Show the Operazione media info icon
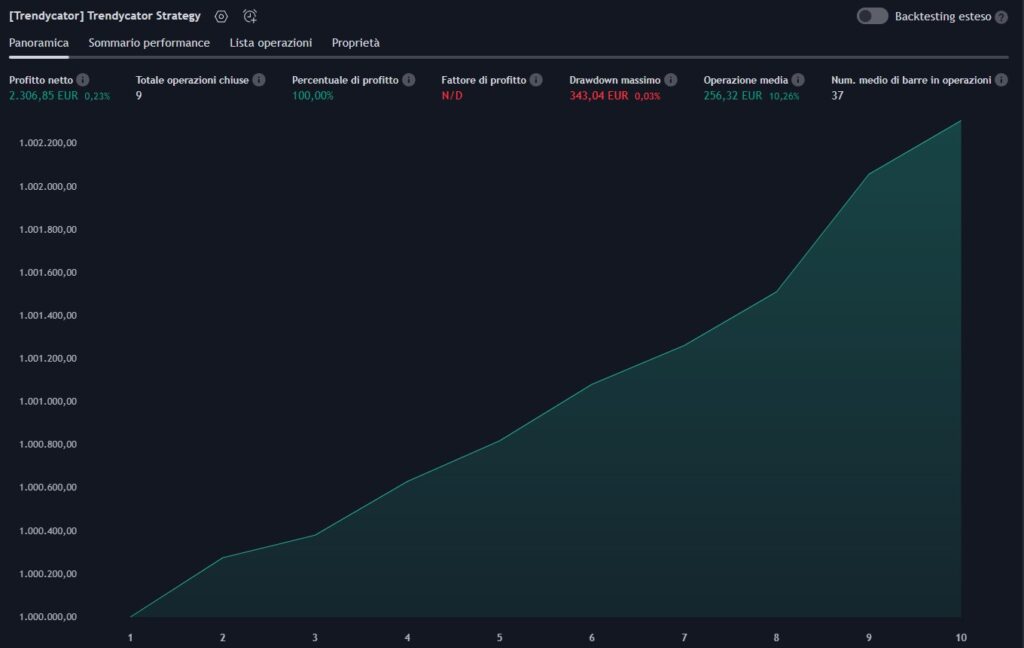 click(798, 80)
